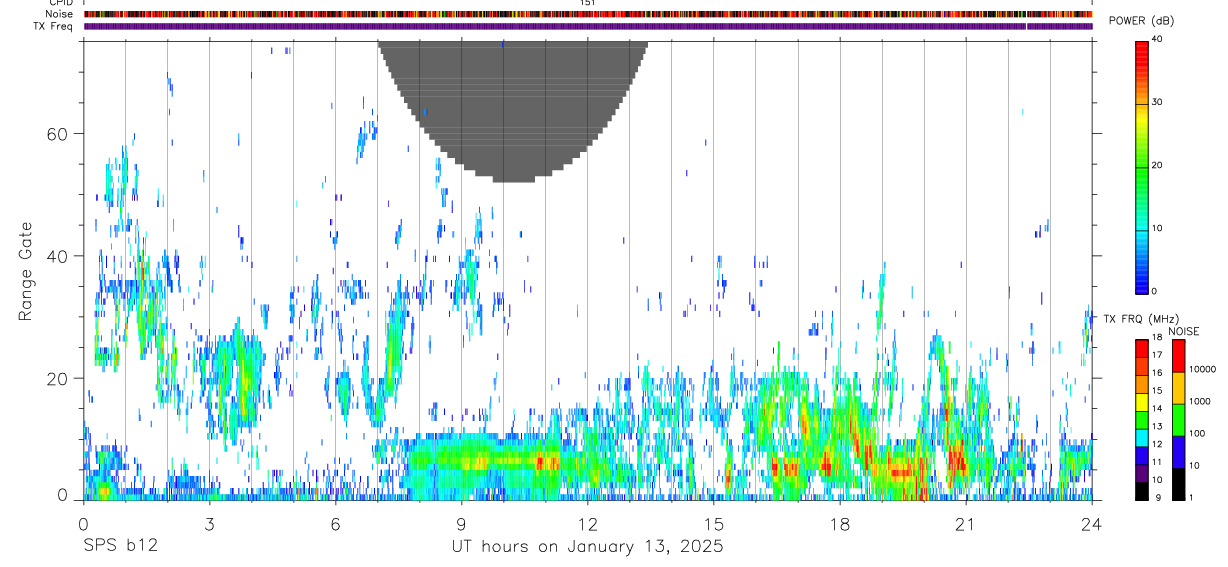Click the red 10000 segment of NOISE scale

point(1177,355)
